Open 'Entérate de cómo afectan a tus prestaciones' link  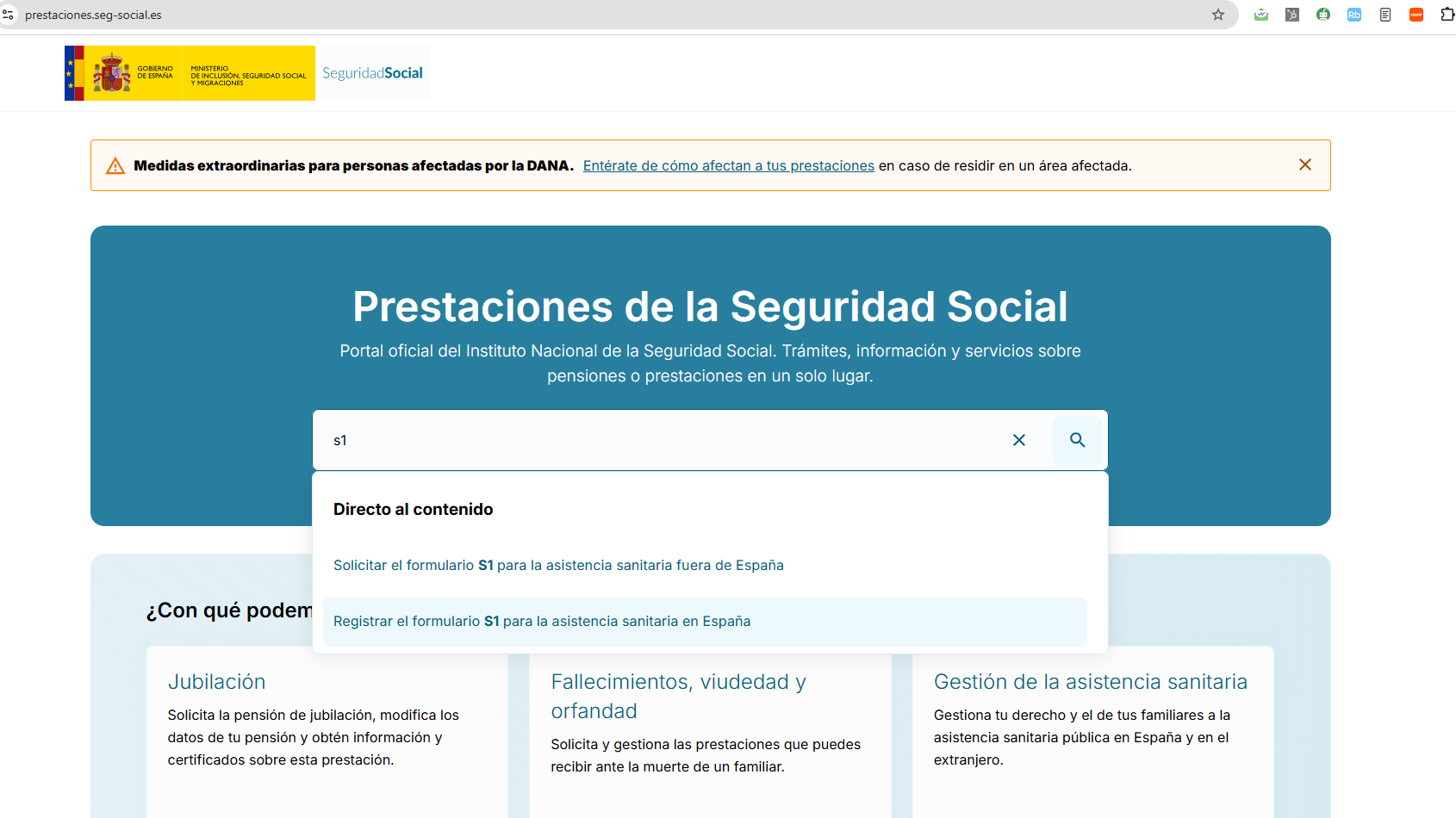tap(728, 165)
